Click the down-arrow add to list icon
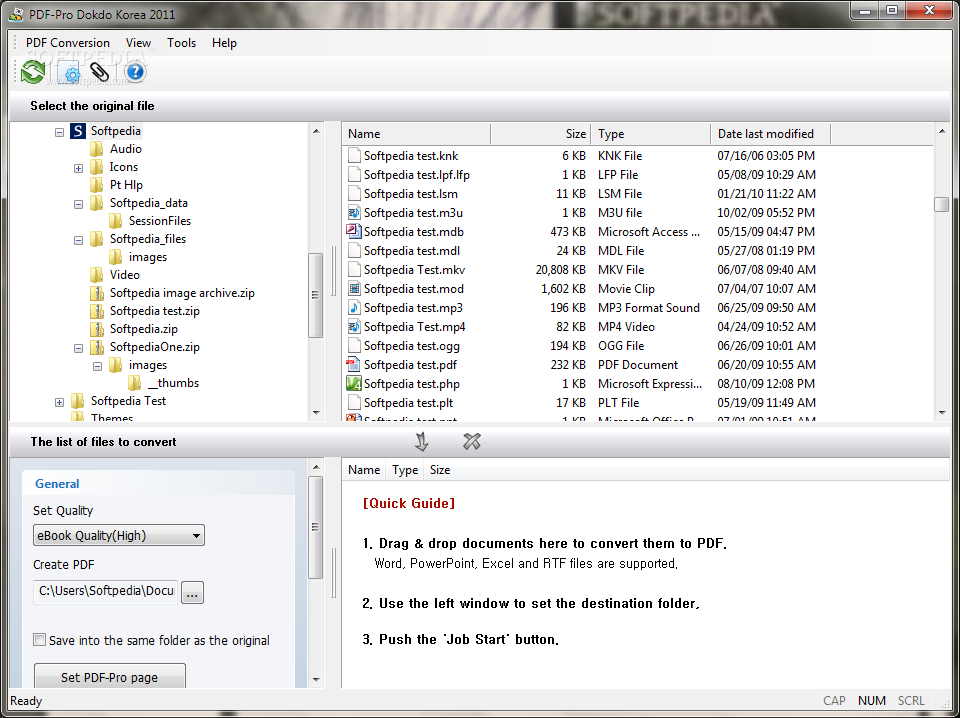This screenshot has width=960, height=718. tap(421, 441)
